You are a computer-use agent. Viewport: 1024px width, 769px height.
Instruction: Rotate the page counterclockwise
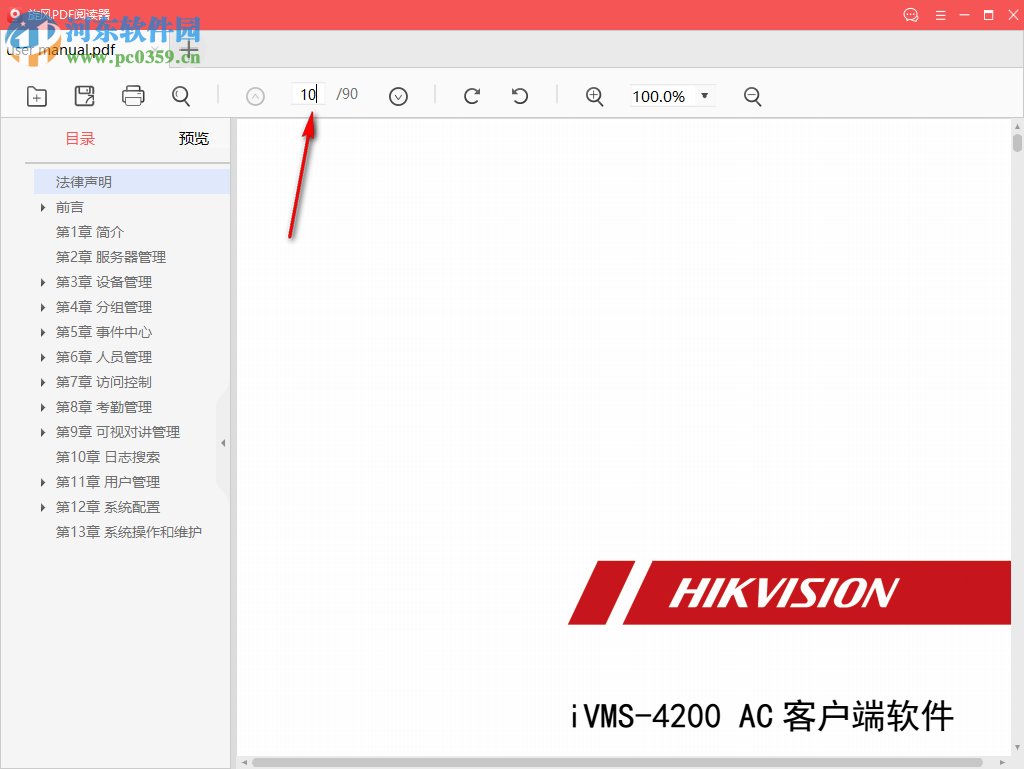pyautogui.click(x=520, y=97)
